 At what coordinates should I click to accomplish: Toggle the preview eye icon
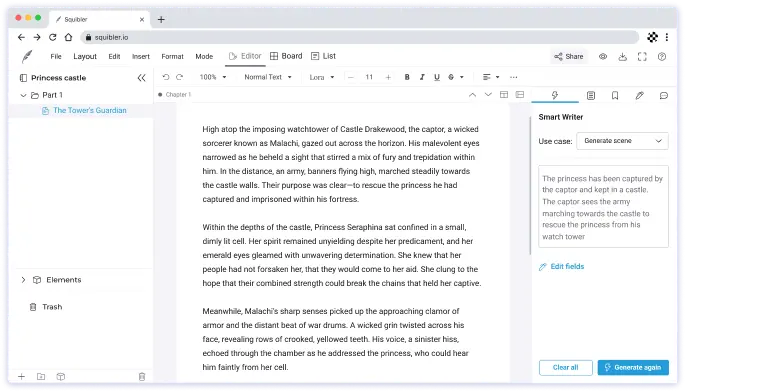[x=603, y=56]
